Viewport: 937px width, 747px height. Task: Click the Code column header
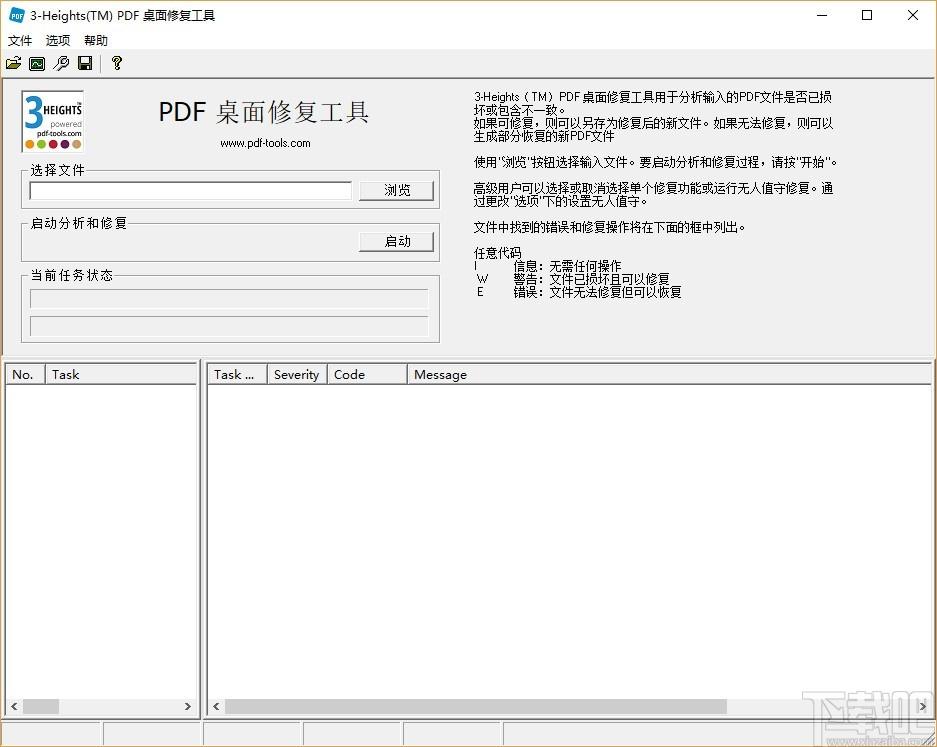point(367,375)
